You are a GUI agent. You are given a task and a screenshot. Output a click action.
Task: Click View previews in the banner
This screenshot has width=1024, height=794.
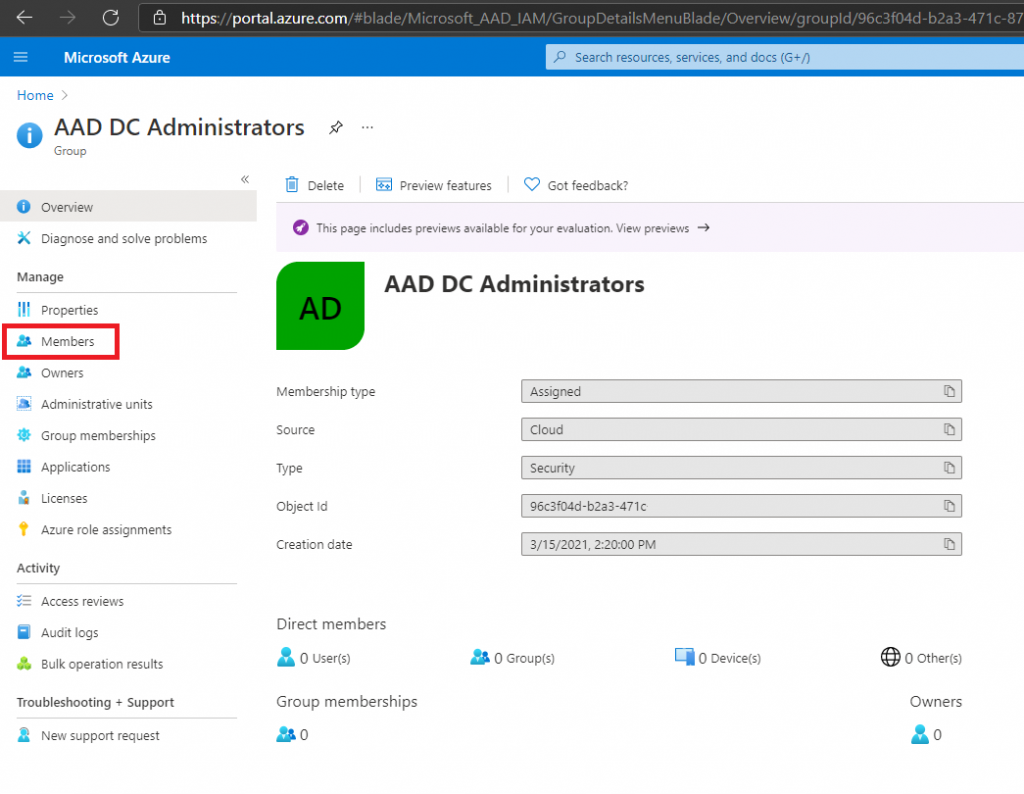click(x=652, y=228)
